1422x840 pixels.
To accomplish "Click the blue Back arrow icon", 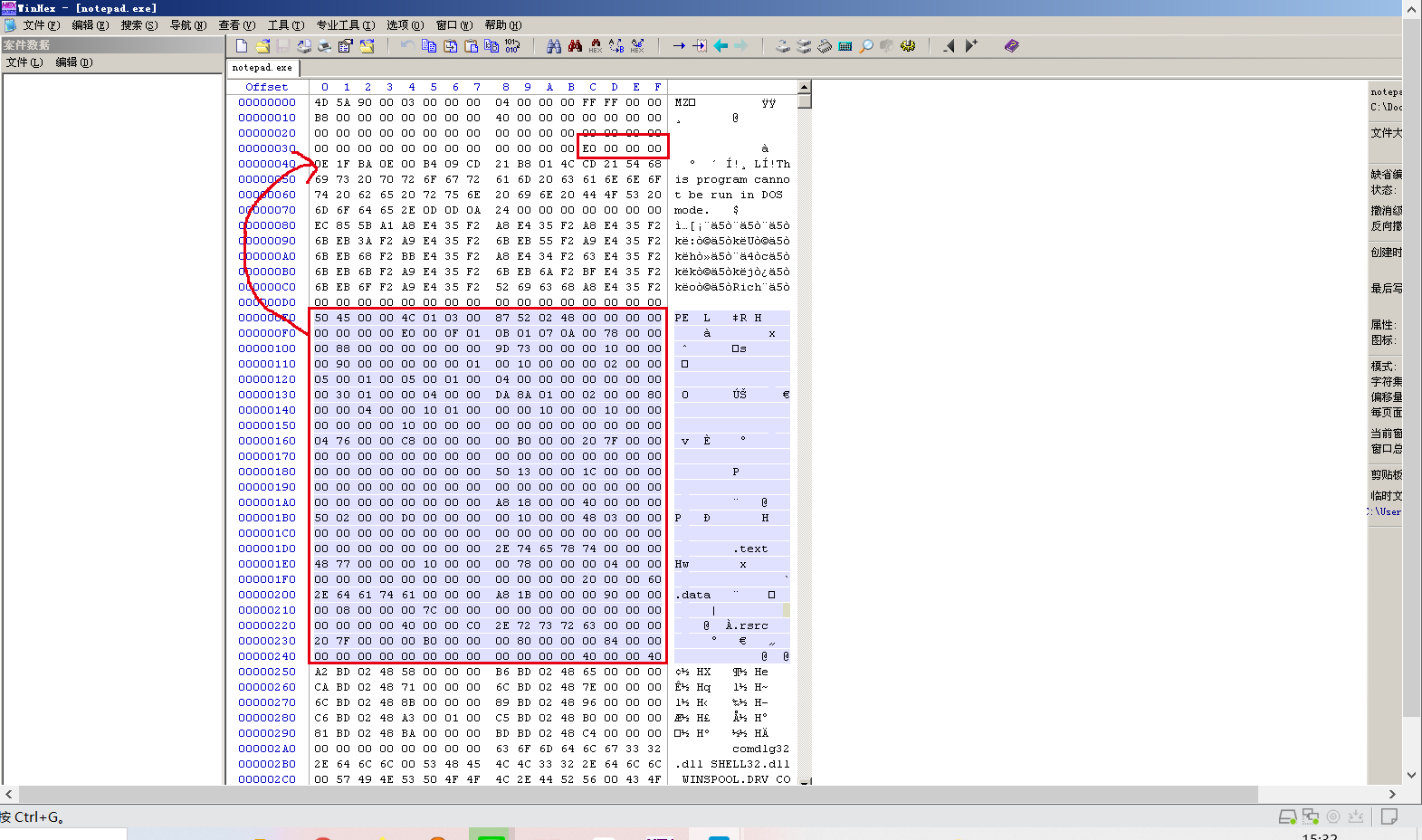I will [721, 46].
